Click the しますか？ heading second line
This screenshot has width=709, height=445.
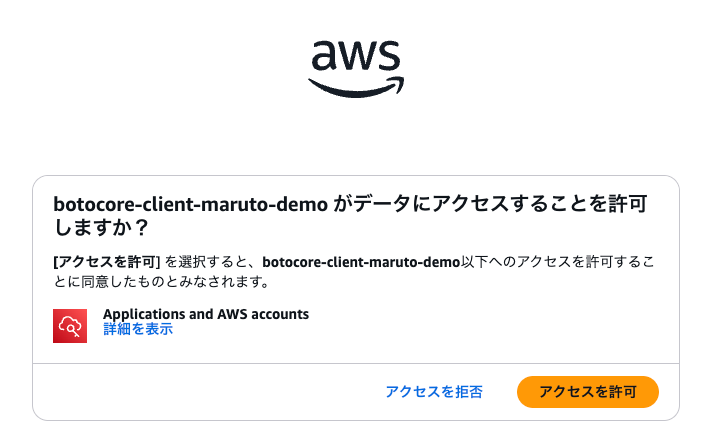(101, 227)
